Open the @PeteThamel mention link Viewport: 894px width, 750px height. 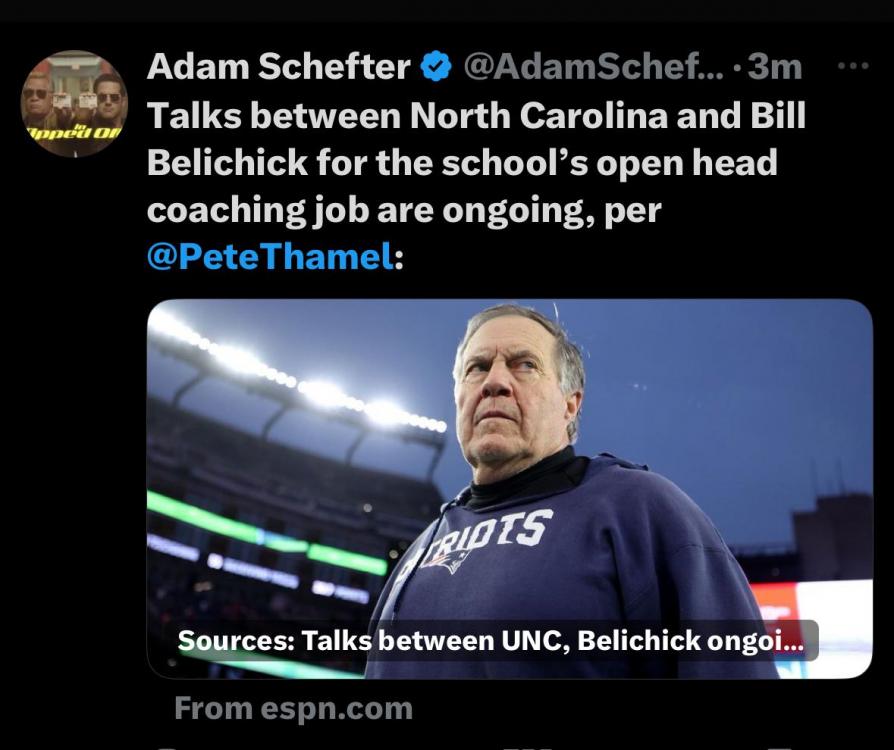[268, 256]
